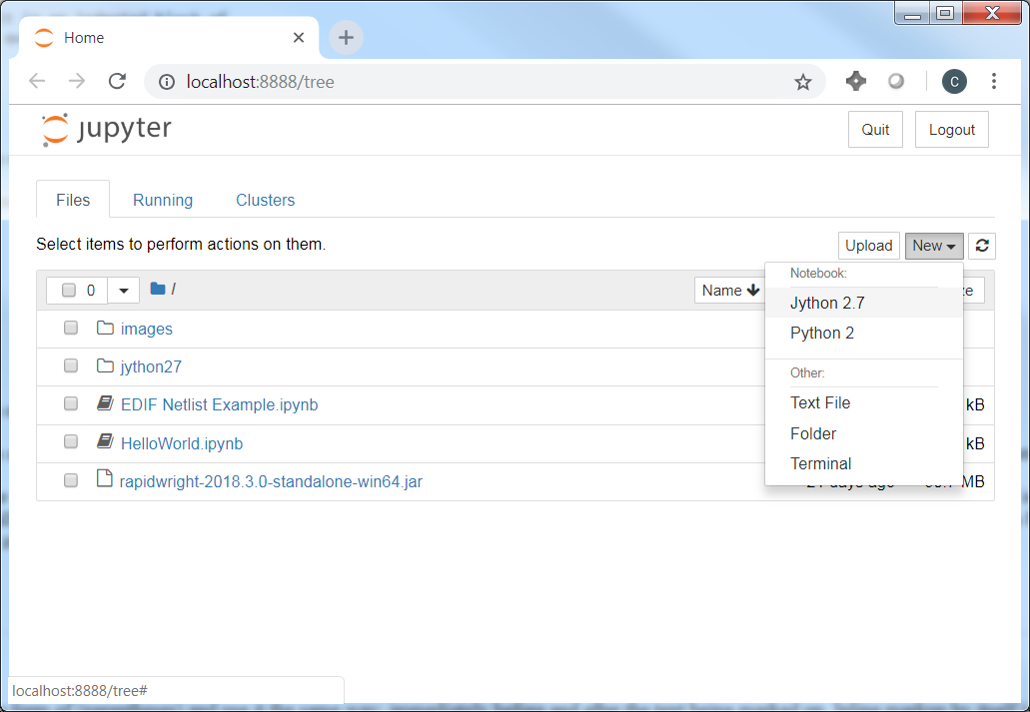This screenshot has width=1030, height=712.
Task: Click the rapidwright jar file icon
Action: click(104, 478)
